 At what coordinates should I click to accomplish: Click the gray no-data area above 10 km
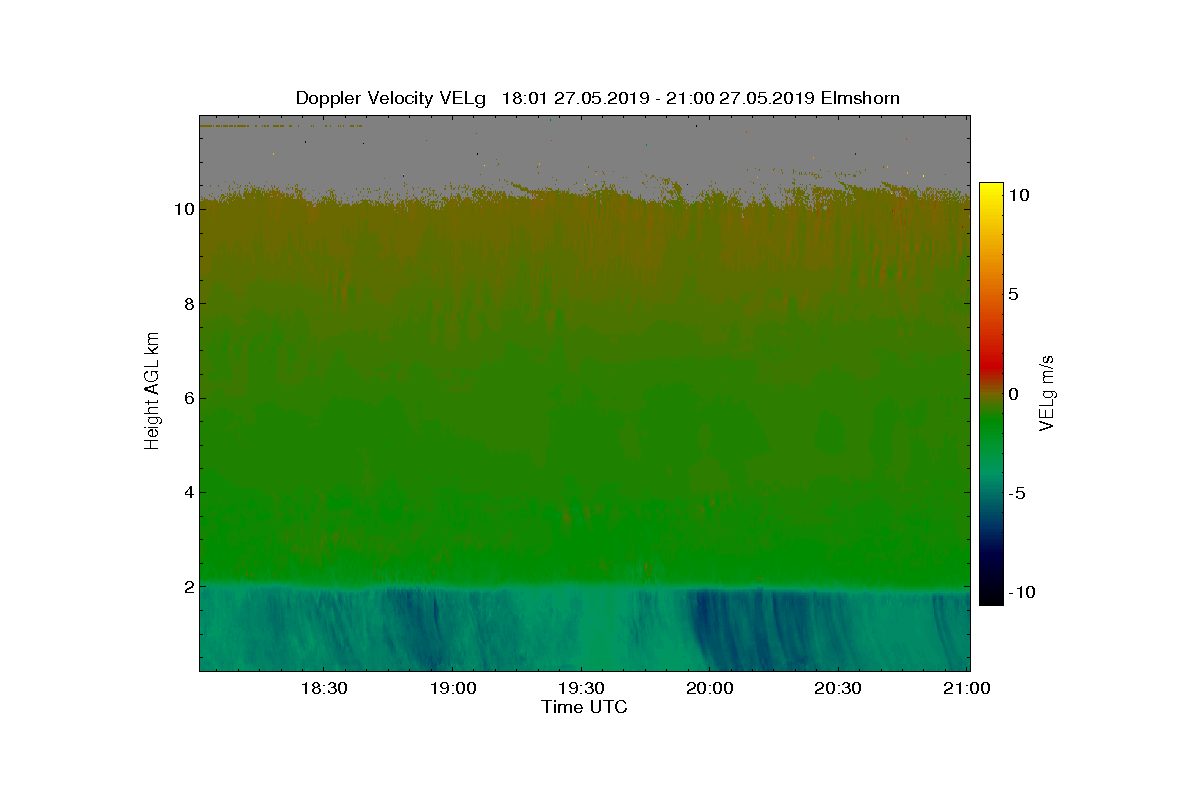585,150
